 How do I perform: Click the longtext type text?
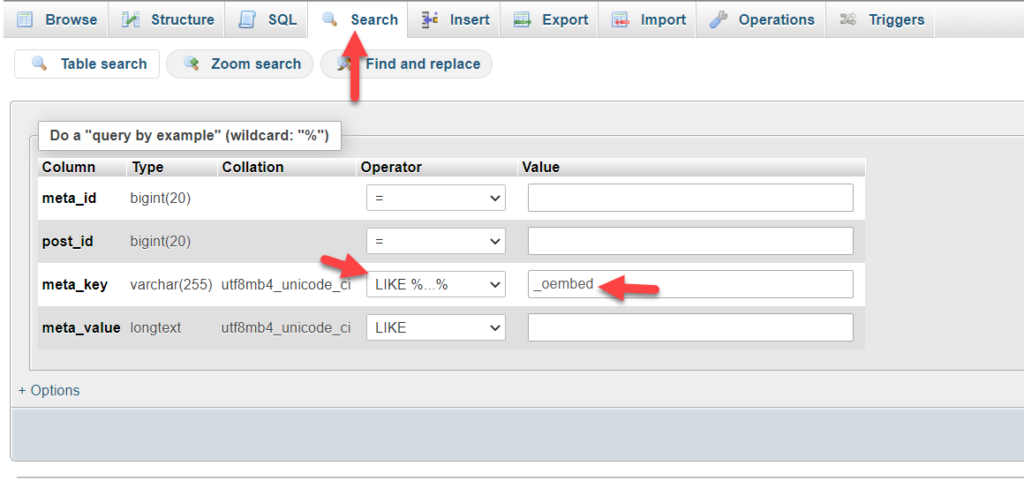click(x=155, y=327)
